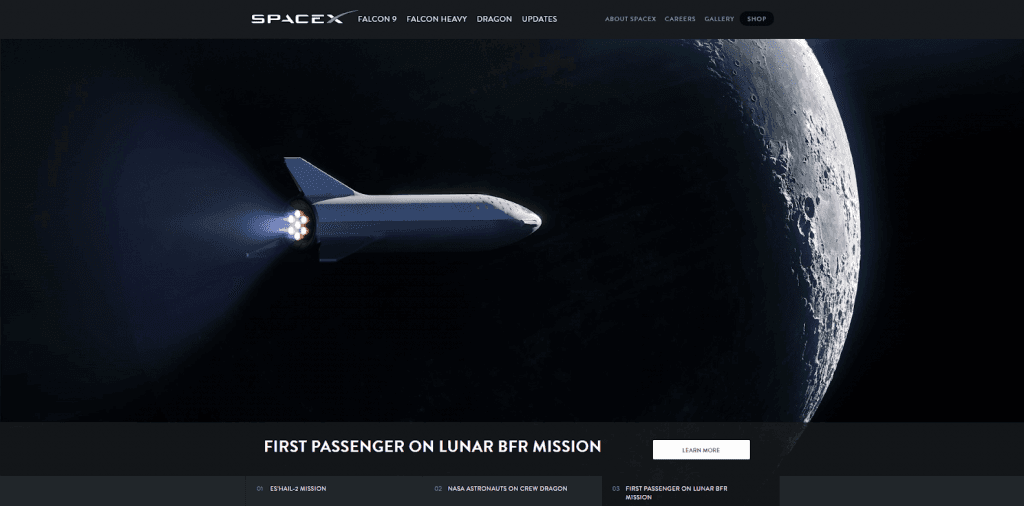Click the headline First Passenger on Lunar BFR Mission
Image resolution: width=1024 pixels, height=506 pixels.
click(432, 447)
